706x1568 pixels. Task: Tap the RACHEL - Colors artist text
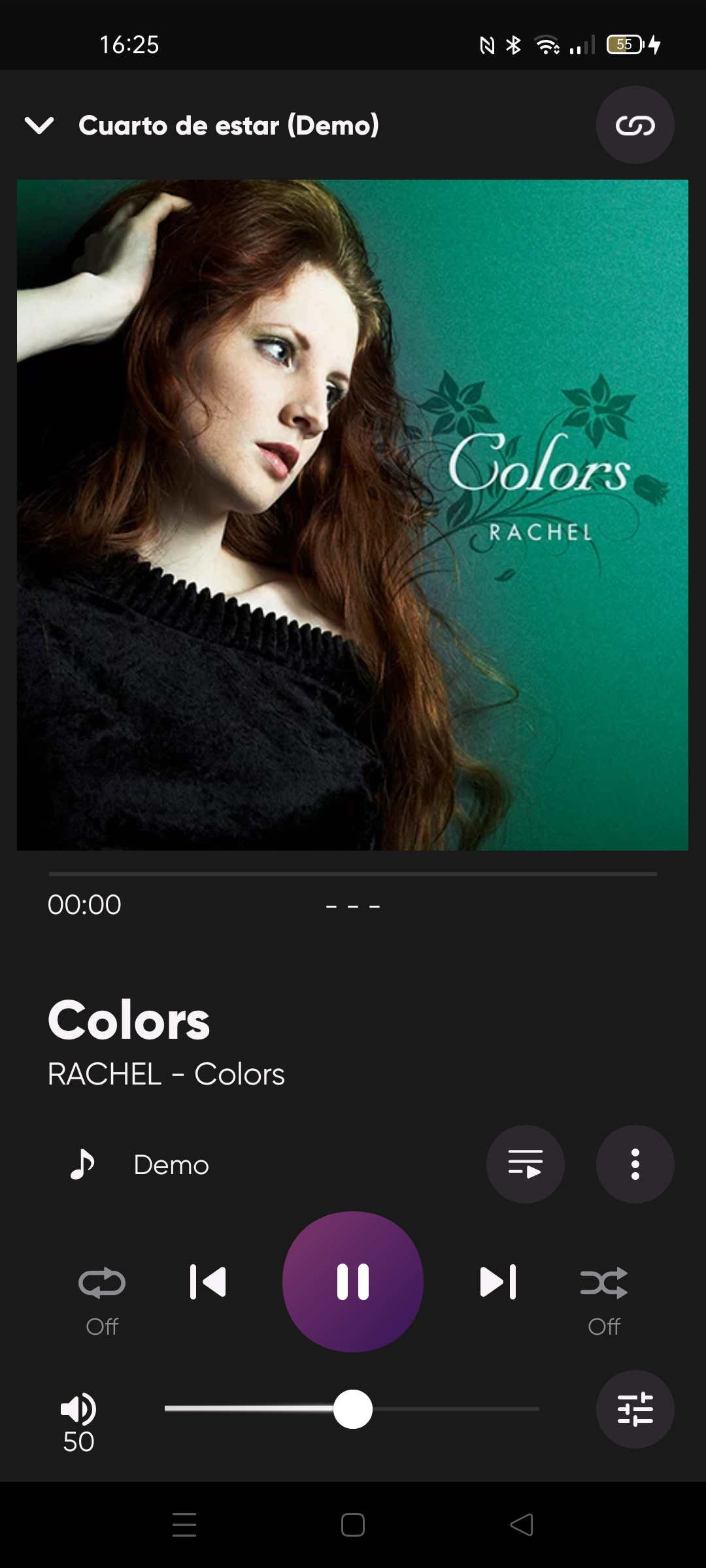[166, 1074]
